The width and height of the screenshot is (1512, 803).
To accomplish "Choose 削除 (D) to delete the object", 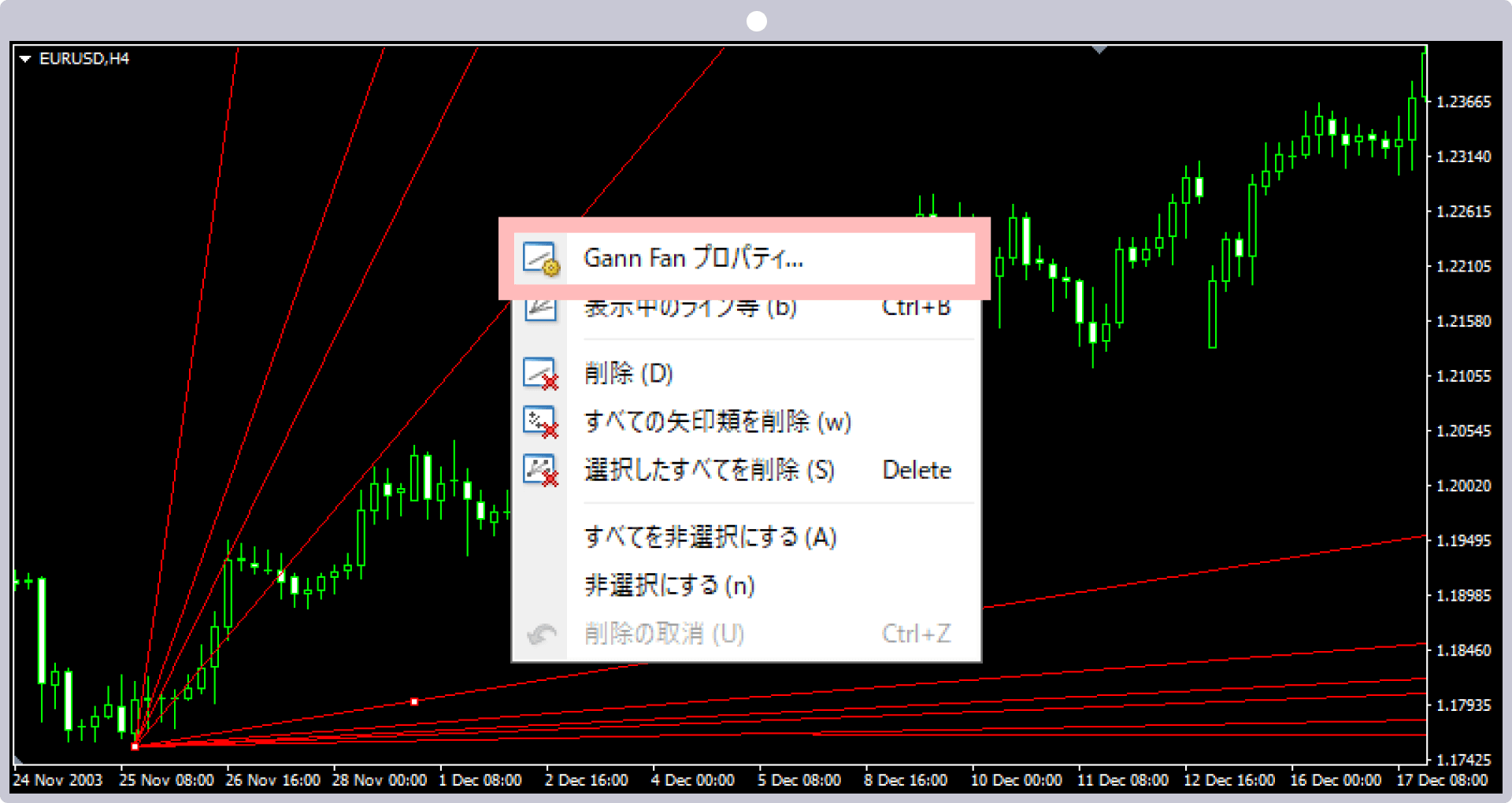I will tap(627, 372).
